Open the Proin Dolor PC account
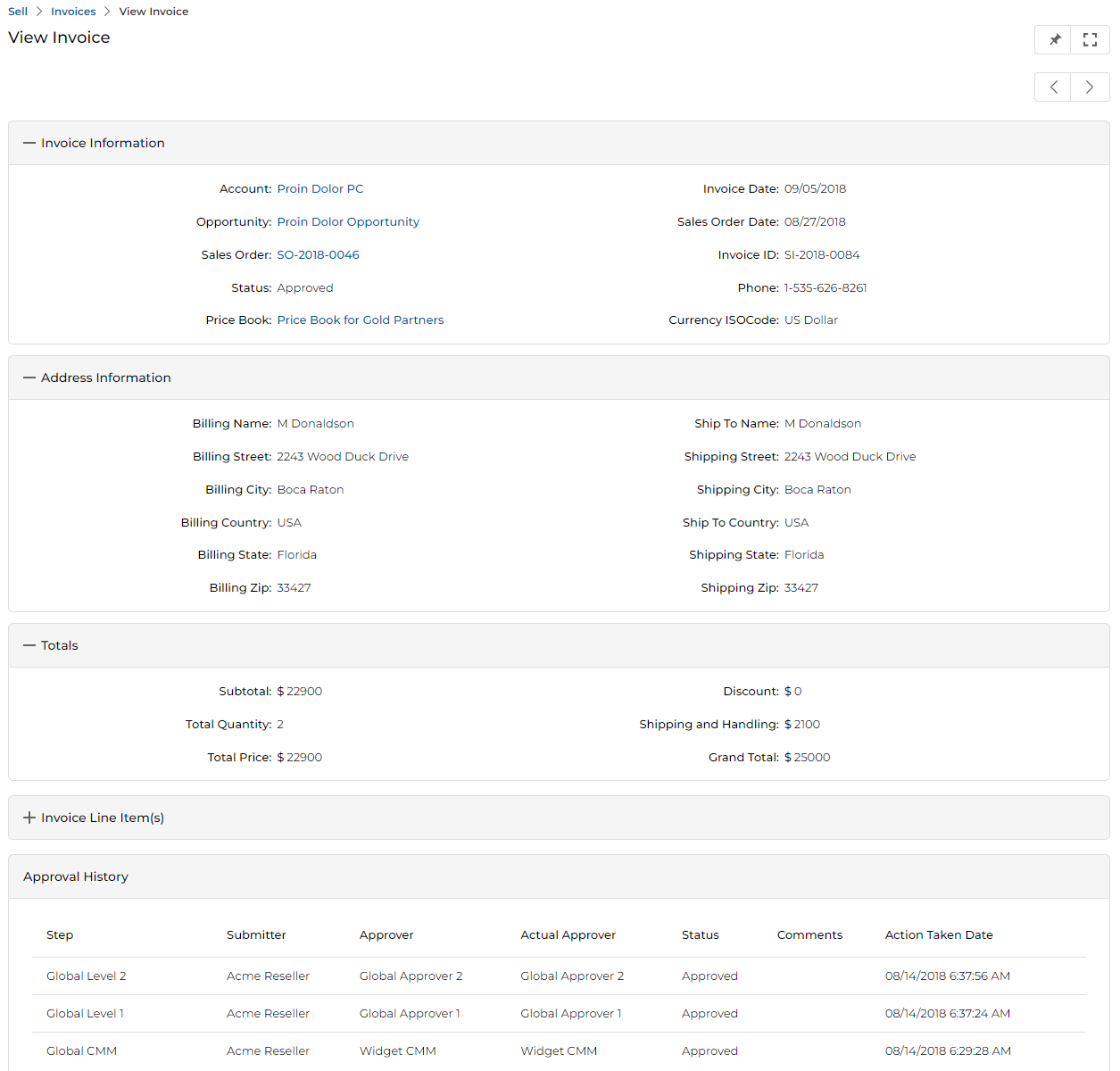 coord(320,188)
